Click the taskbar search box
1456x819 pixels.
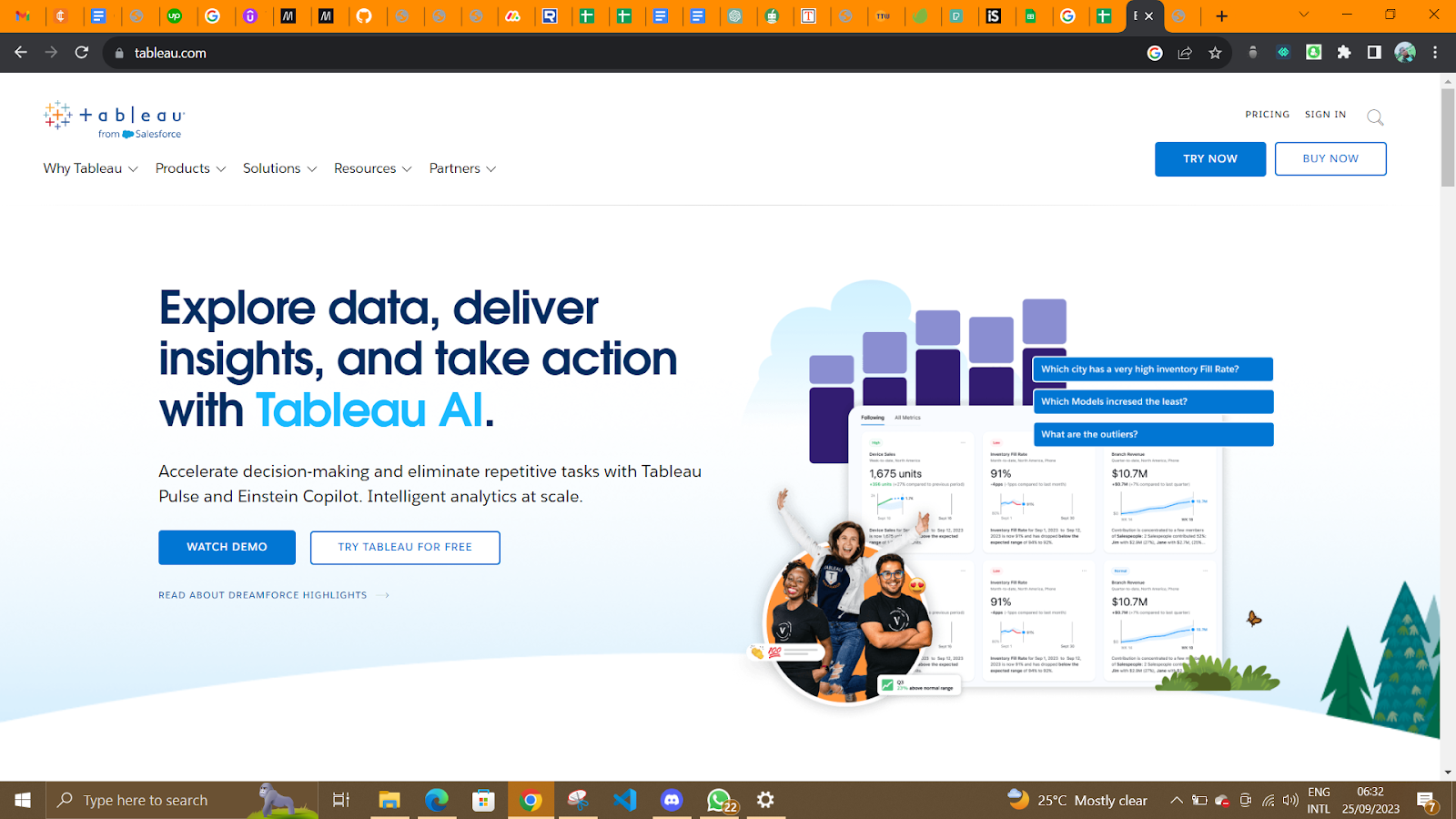tap(182, 800)
